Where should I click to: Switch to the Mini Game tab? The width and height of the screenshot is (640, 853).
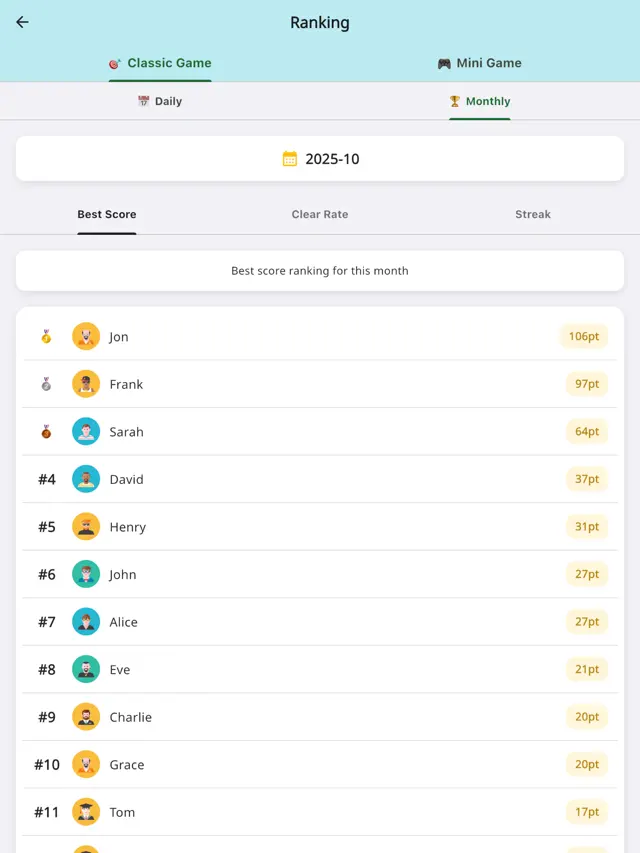point(480,62)
